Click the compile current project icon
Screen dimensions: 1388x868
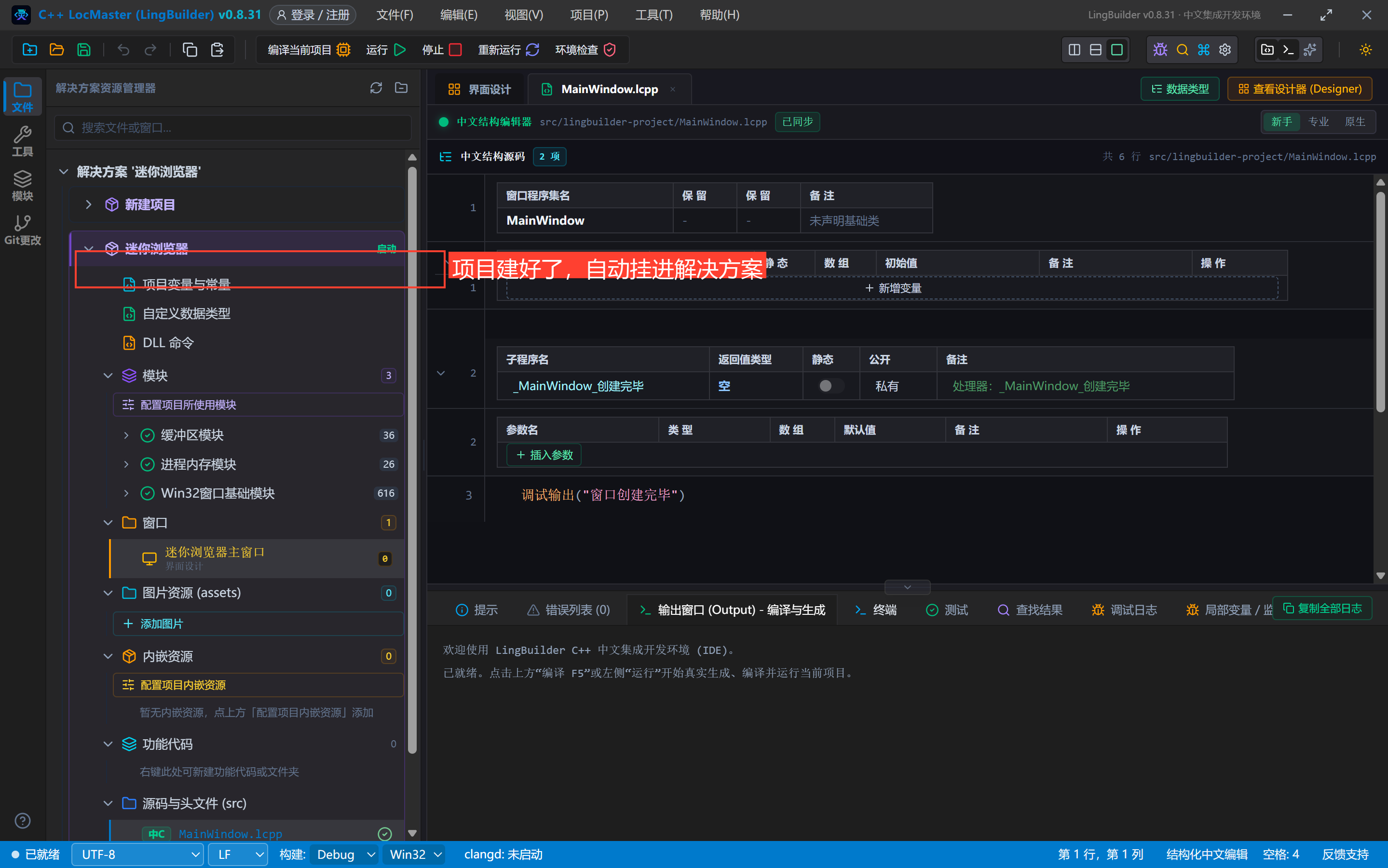(x=343, y=50)
